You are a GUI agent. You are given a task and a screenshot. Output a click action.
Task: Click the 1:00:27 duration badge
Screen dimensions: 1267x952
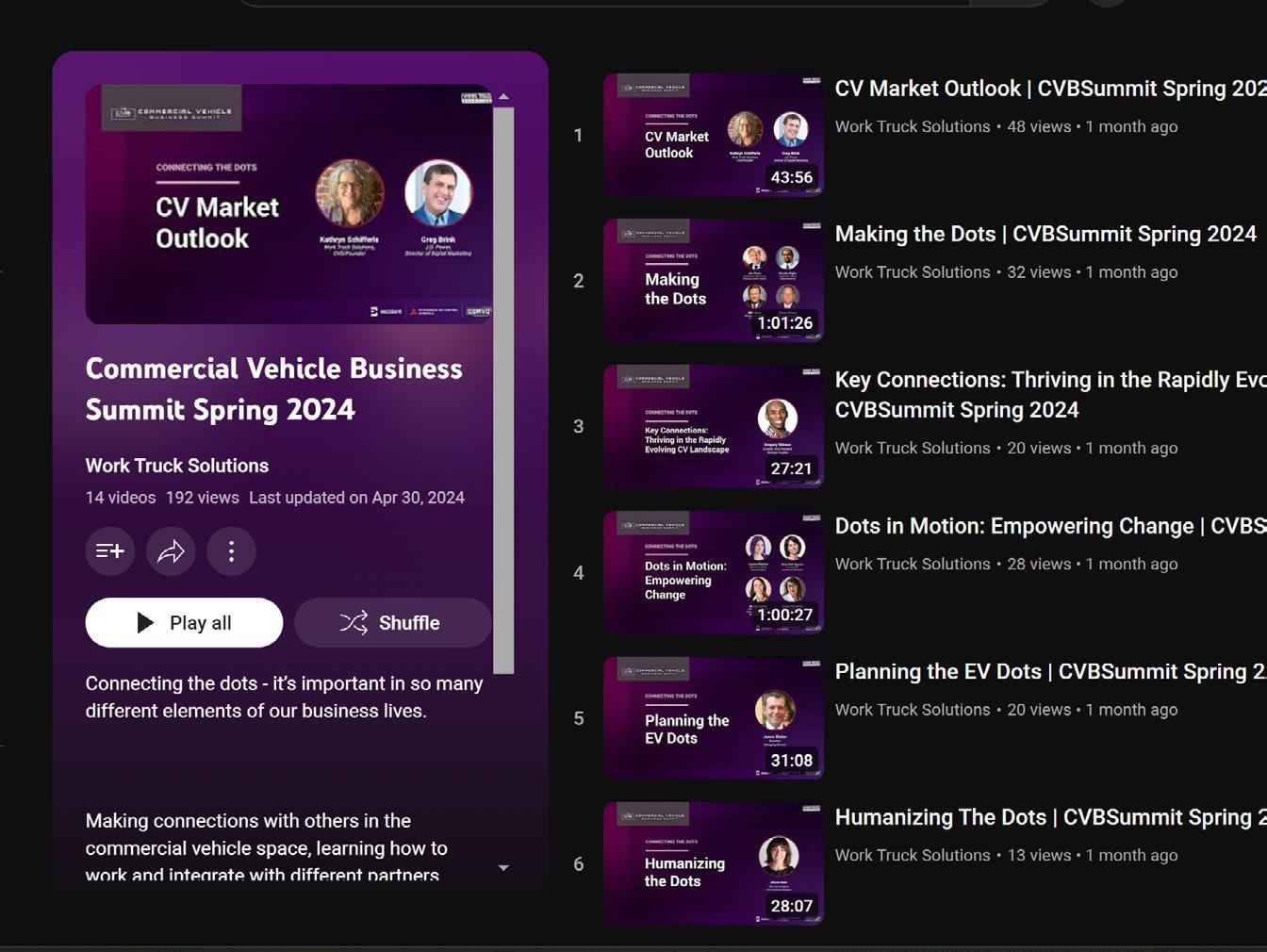(x=784, y=615)
